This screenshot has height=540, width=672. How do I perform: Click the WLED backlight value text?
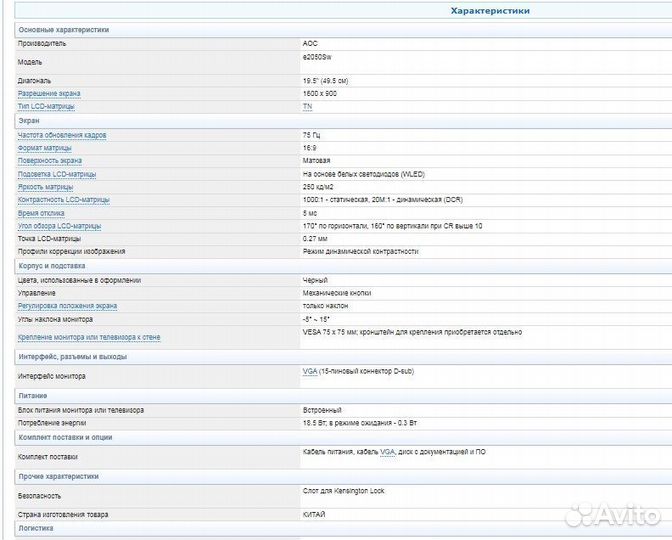pyautogui.click(x=364, y=174)
